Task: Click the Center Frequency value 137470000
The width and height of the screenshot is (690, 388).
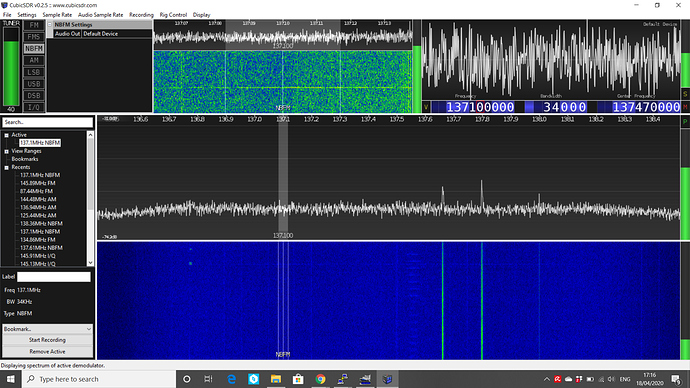Action: 646,107
